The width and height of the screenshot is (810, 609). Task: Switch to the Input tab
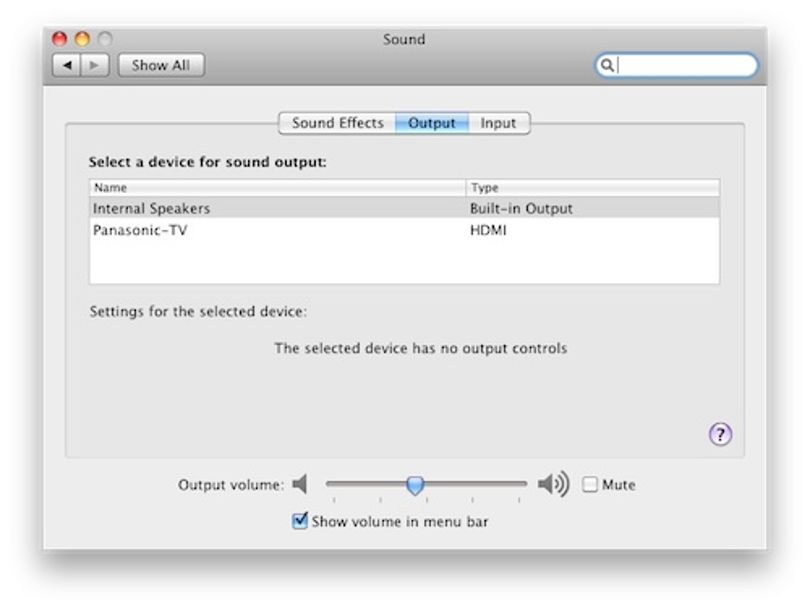click(499, 123)
